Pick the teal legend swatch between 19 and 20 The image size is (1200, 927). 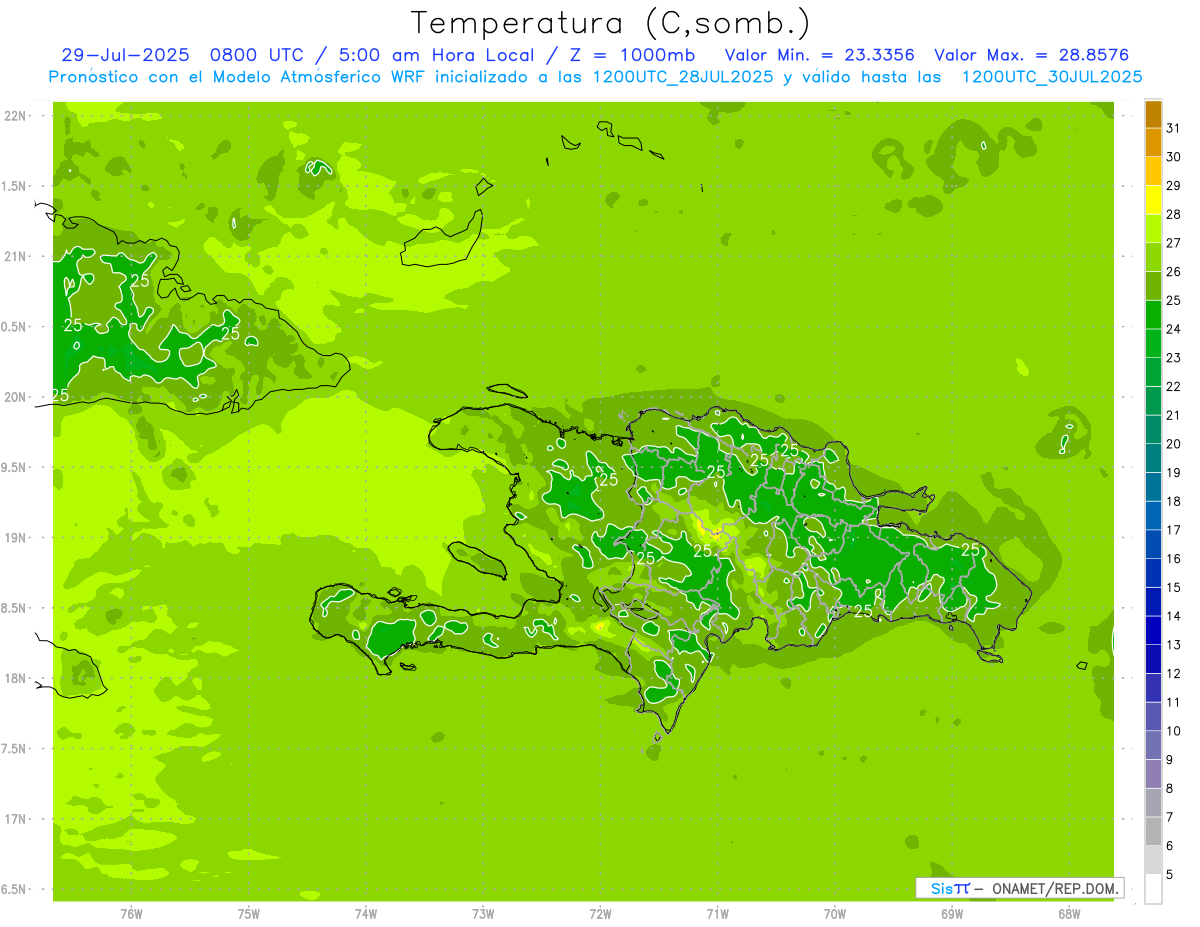[x=1153, y=459]
